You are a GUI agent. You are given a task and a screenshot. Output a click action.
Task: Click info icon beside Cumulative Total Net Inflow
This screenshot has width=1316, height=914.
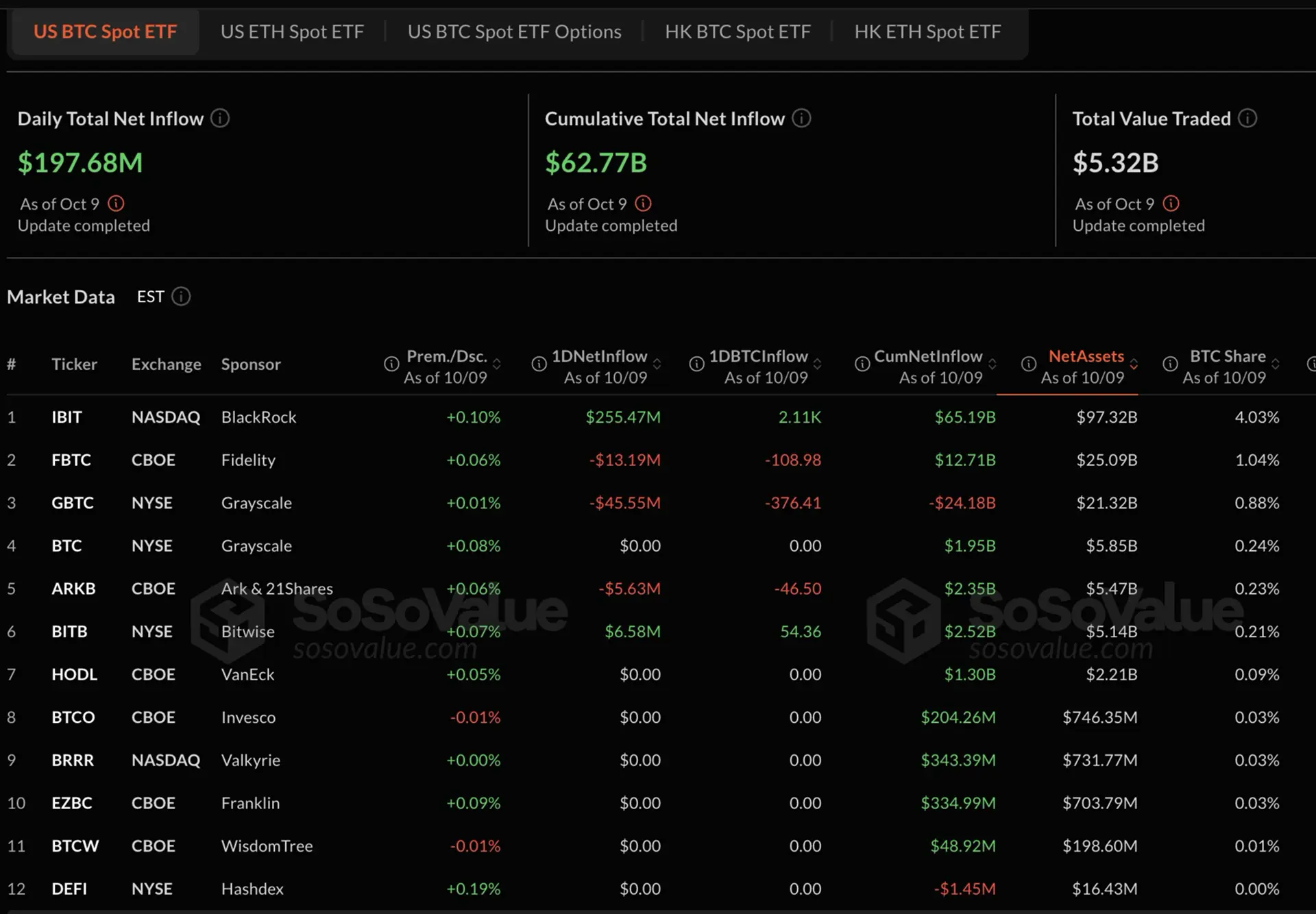[801, 119]
